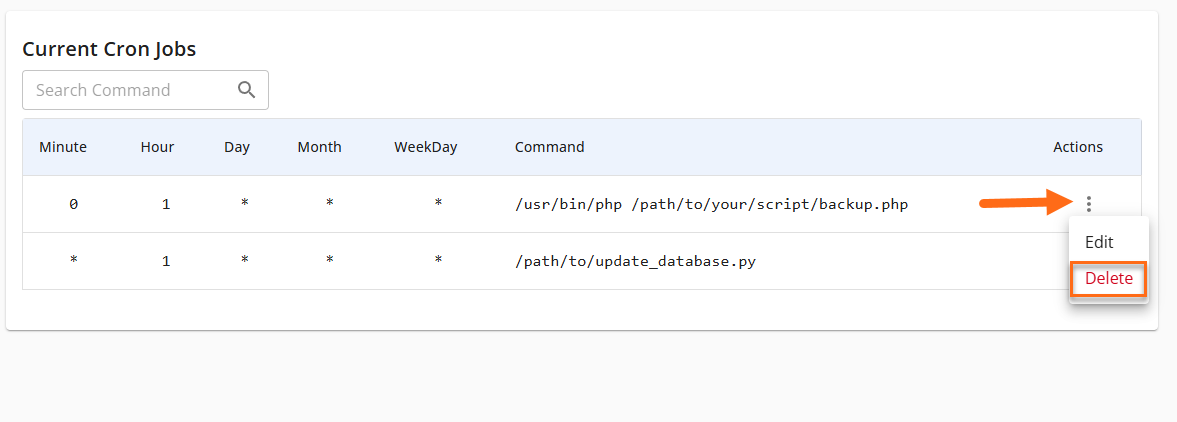Click the Hour value in backup.php row

tap(166, 204)
